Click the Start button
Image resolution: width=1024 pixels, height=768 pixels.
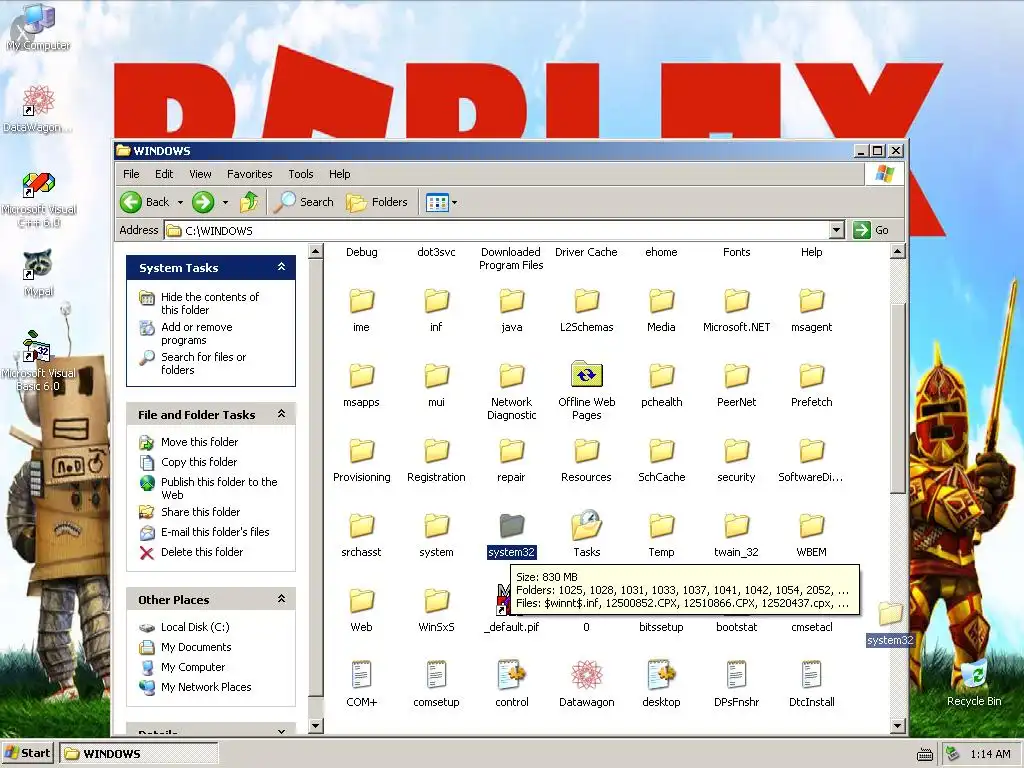click(x=27, y=753)
